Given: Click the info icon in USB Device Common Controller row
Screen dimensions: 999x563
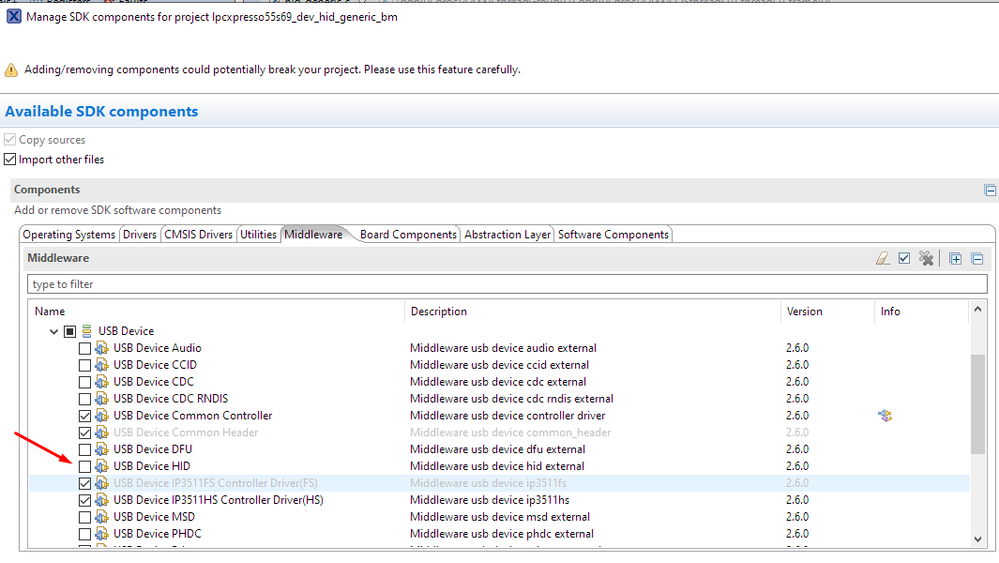Looking at the screenshot, I should [x=885, y=415].
